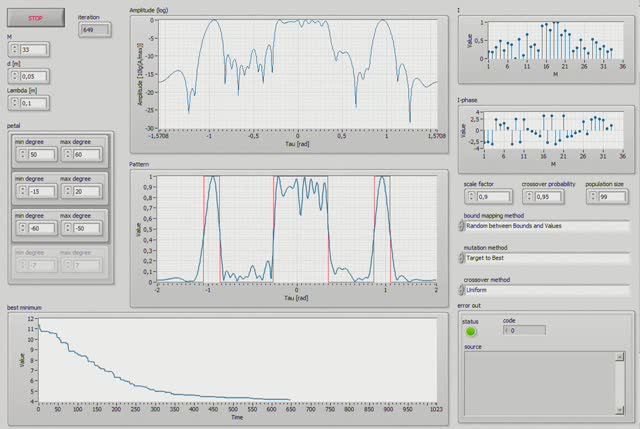The image size is (640, 429).
Task: Click the best minimum chart plot area
Action: click(x=238, y=360)
